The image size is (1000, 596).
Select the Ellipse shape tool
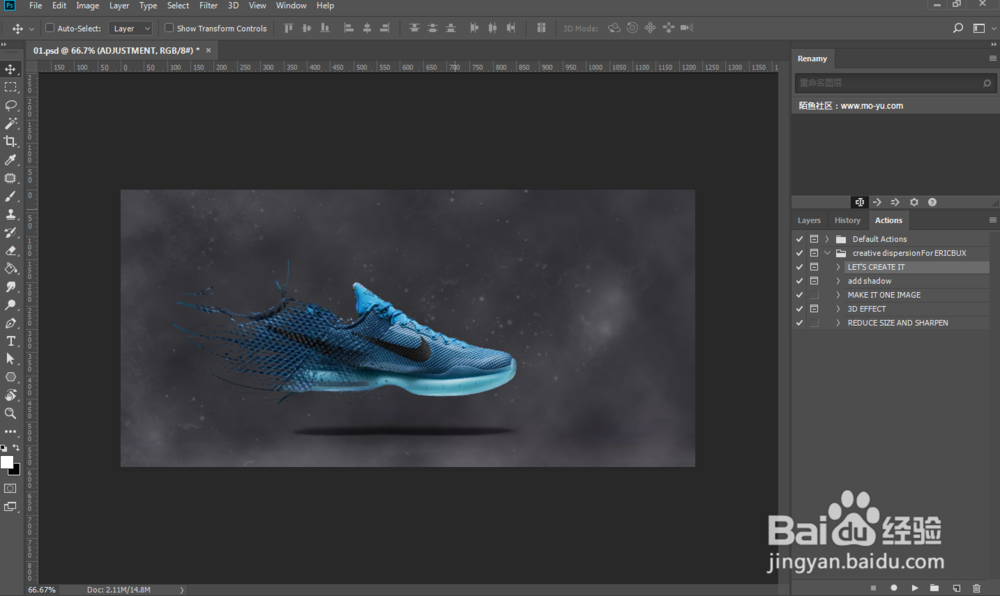coord(10,377)
